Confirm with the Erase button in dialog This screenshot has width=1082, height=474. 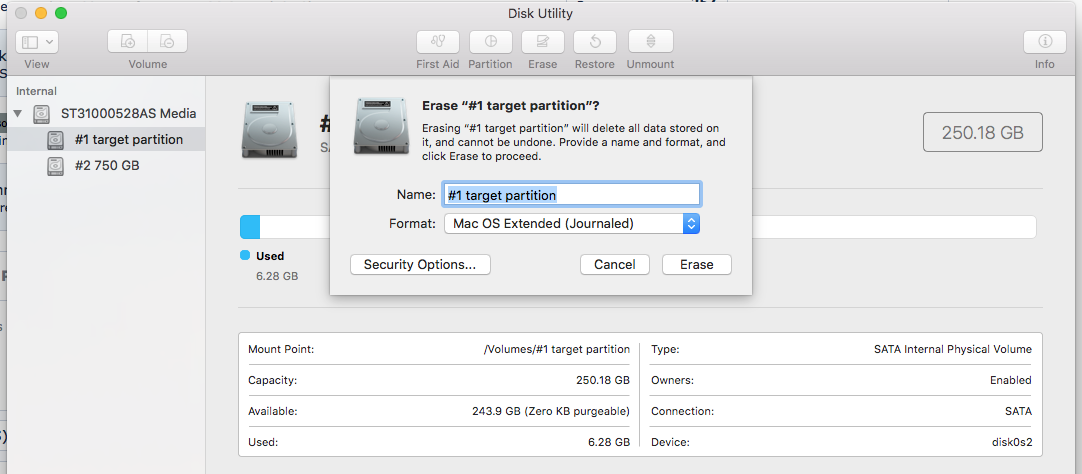coord(697,264)
